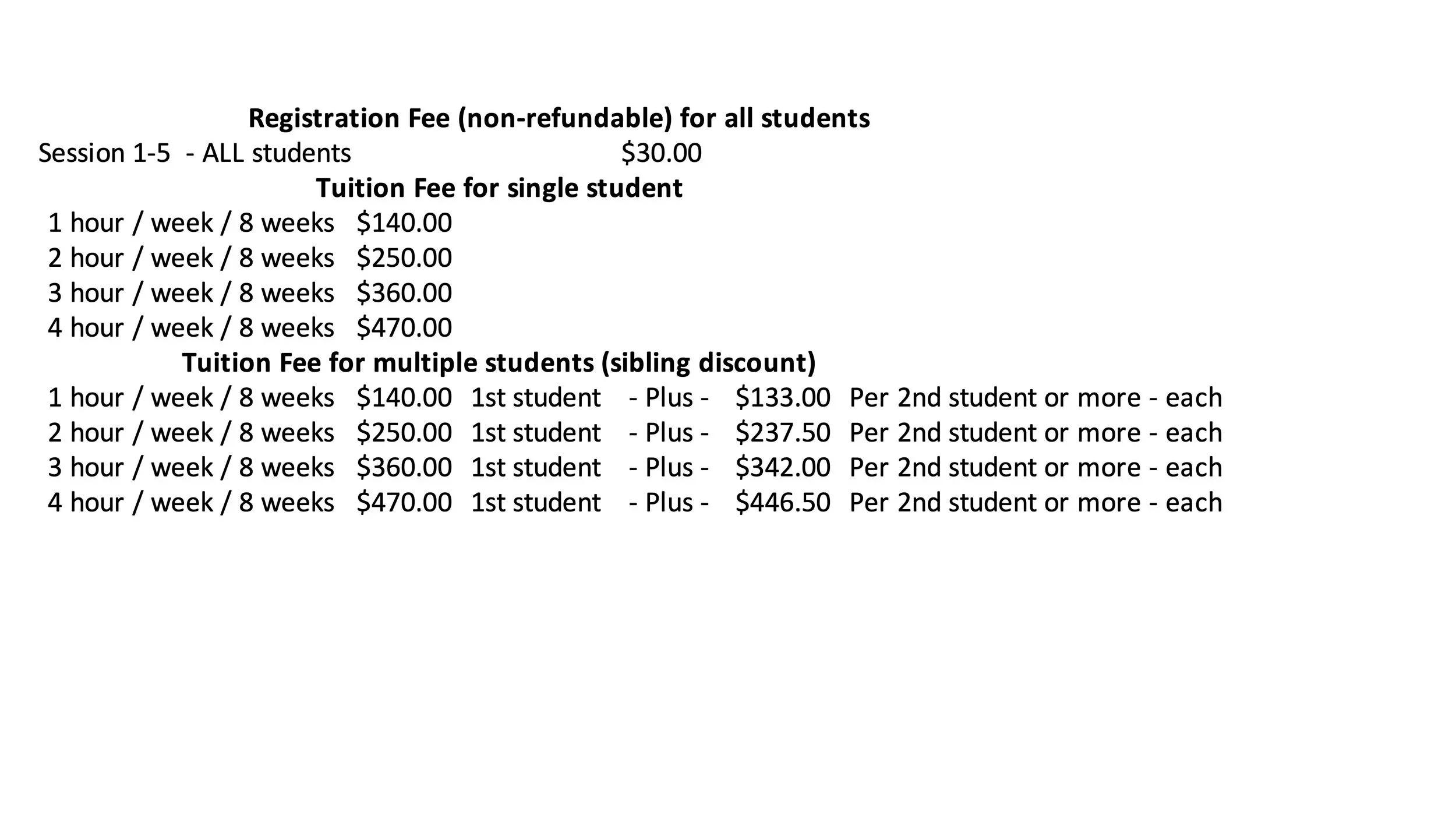Image resolution: width=1456 pixels, height=819 pixels.
Task: Select single student $470.00 price
Action: 404,328
